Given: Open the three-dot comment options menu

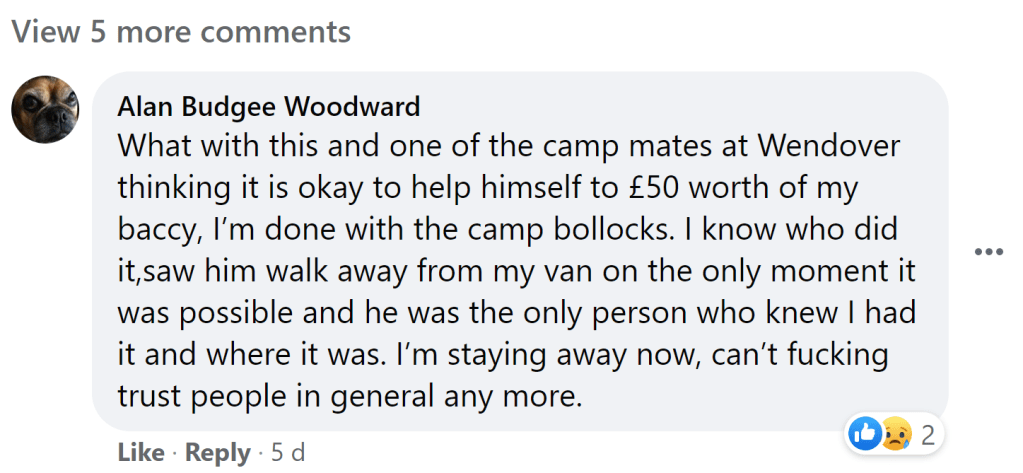Looking at the screenshot, I should (988, 251).
